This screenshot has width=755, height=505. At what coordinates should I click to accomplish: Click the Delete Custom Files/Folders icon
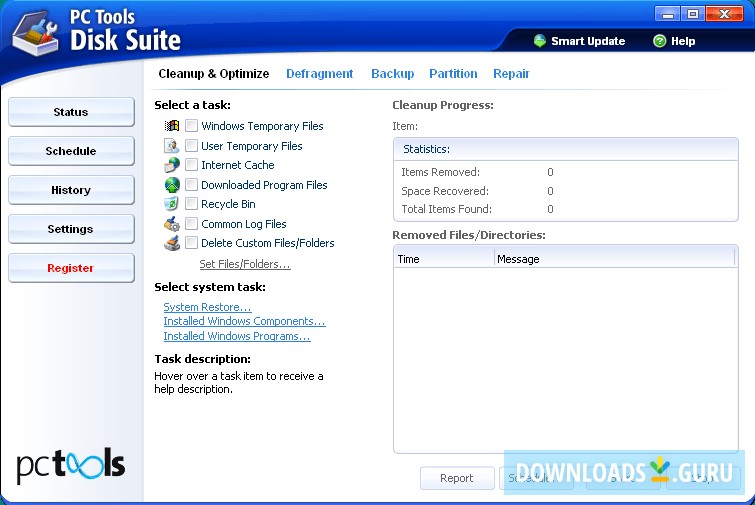point(172,243)
